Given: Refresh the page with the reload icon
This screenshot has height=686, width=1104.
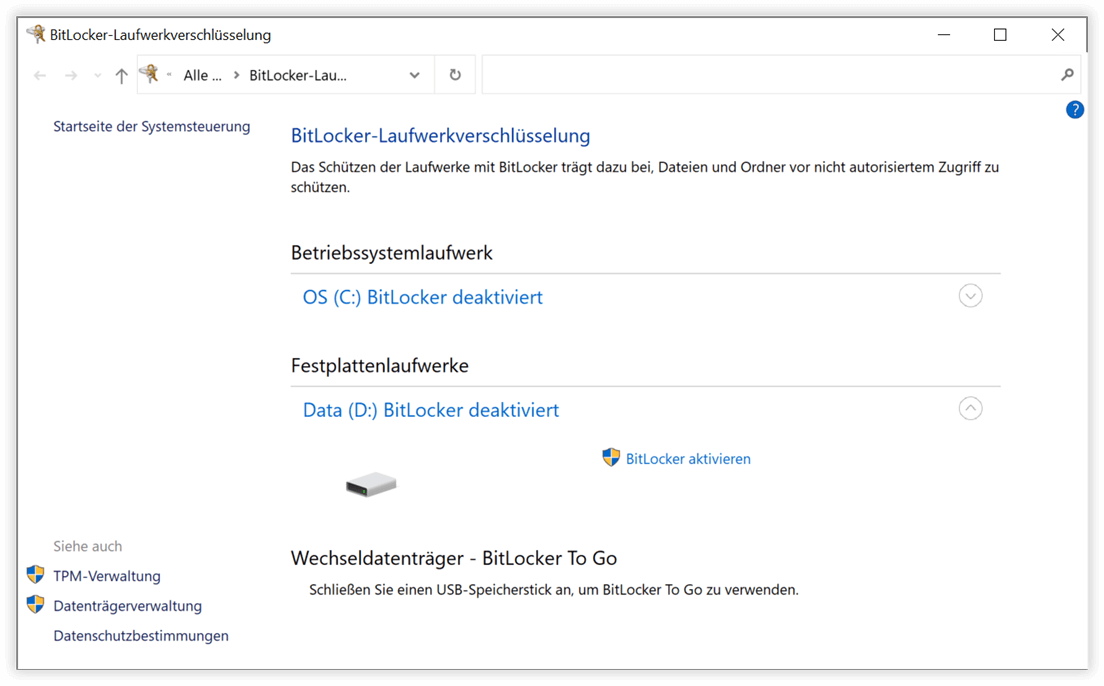Looking at the screenshot, I should (455, 75).
